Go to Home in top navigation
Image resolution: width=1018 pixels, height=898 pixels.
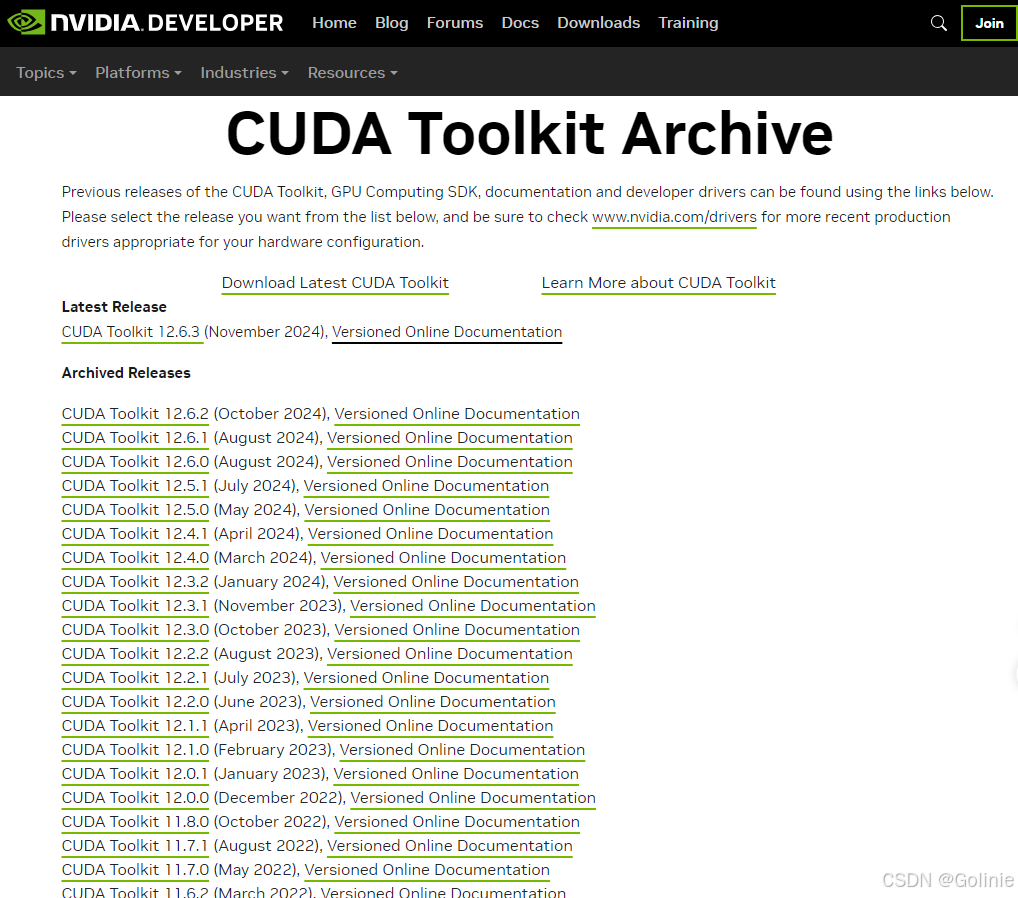pyautogui.click(x=334, y=23)
